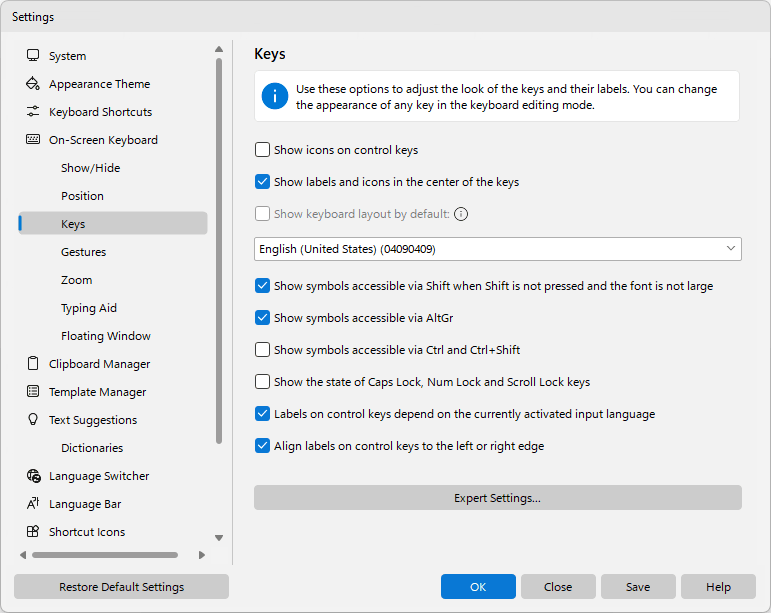
Task: Click the Text Suggestions lightbulb icon
Action: (33, 420)
